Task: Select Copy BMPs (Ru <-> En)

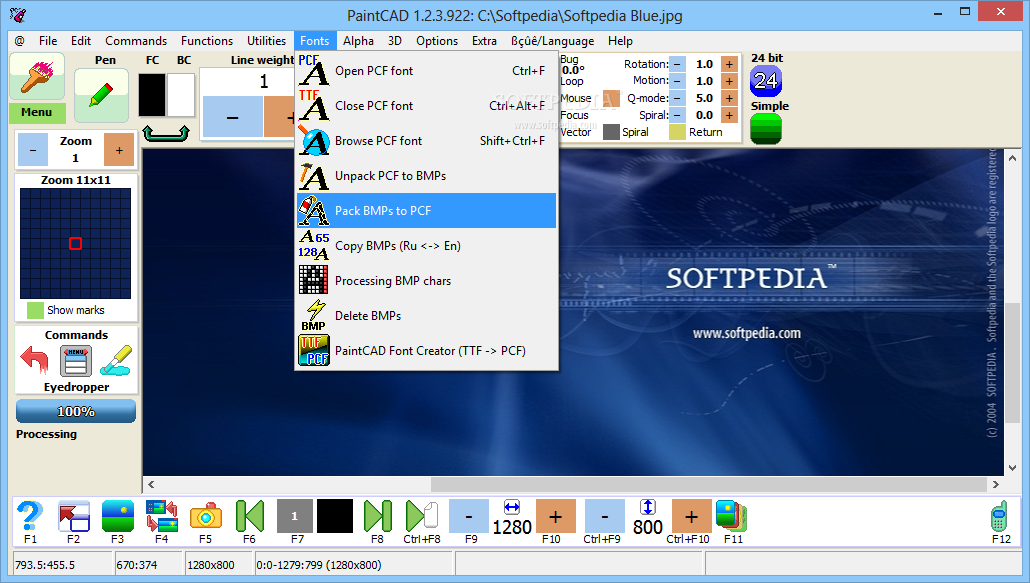Action: click(426, 246)
